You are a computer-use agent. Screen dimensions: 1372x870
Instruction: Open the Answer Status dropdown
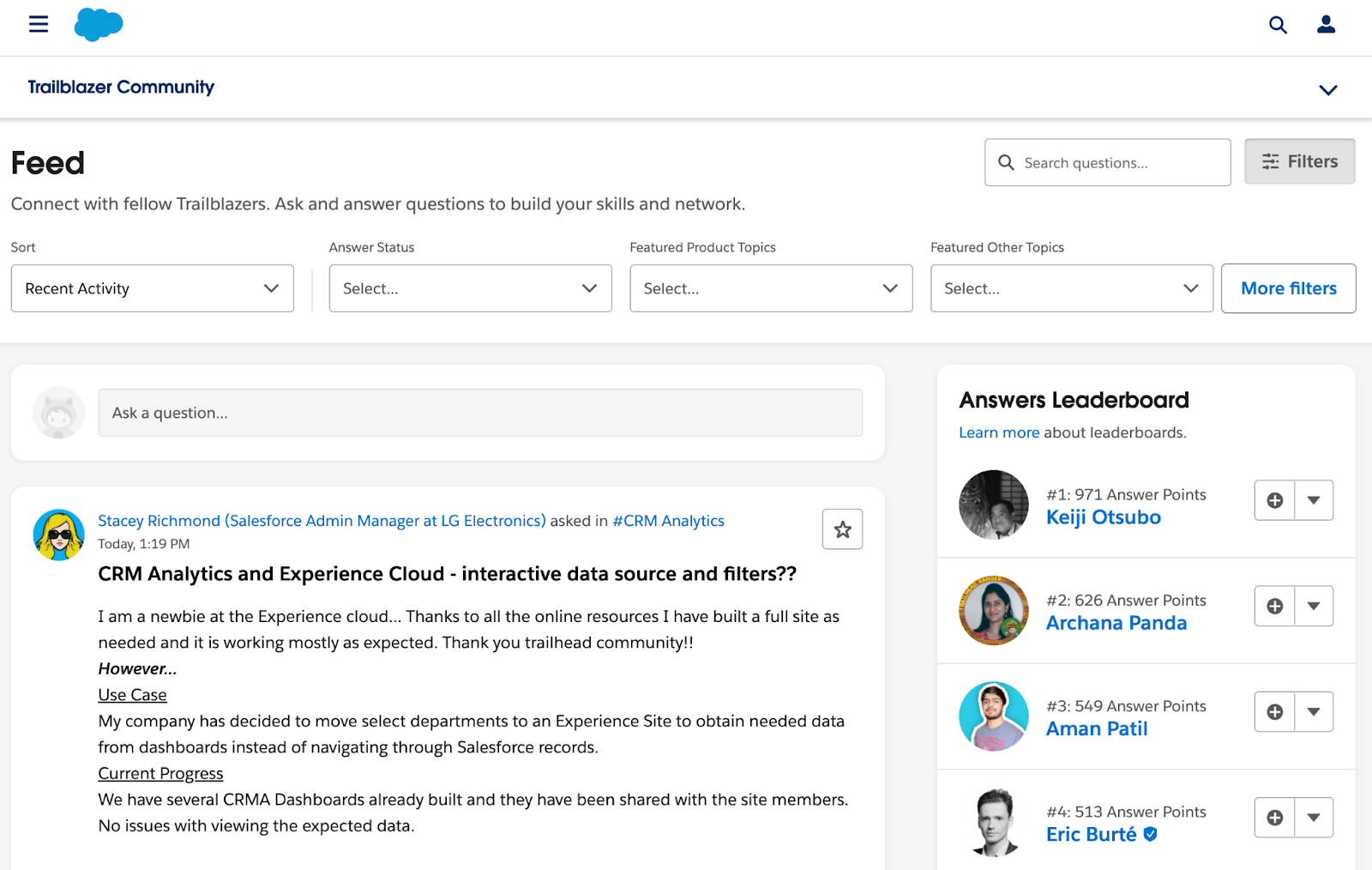pyautogui.click(x=471, y=288)
